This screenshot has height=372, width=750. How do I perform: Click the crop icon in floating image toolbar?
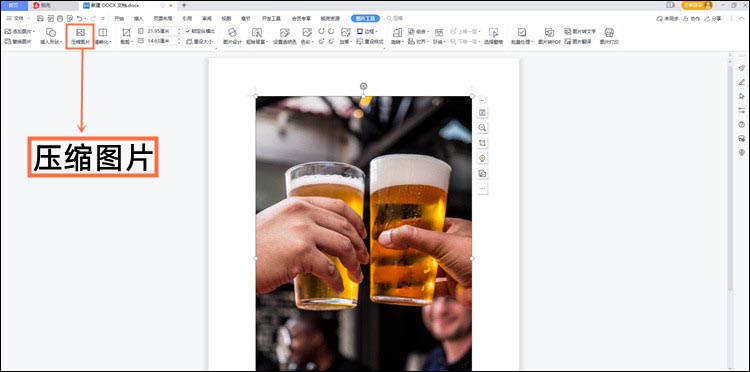click(482, 143)
